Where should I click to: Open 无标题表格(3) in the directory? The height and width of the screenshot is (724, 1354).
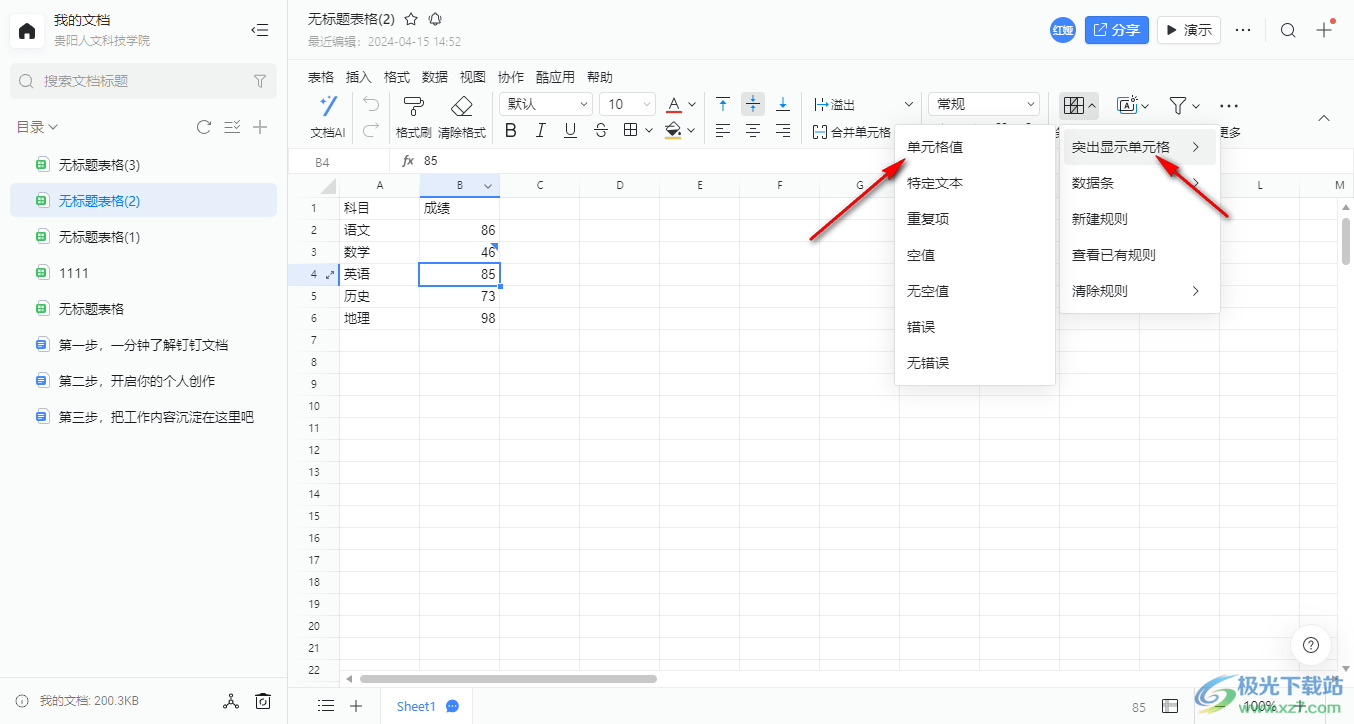click(x=143, y=165)
